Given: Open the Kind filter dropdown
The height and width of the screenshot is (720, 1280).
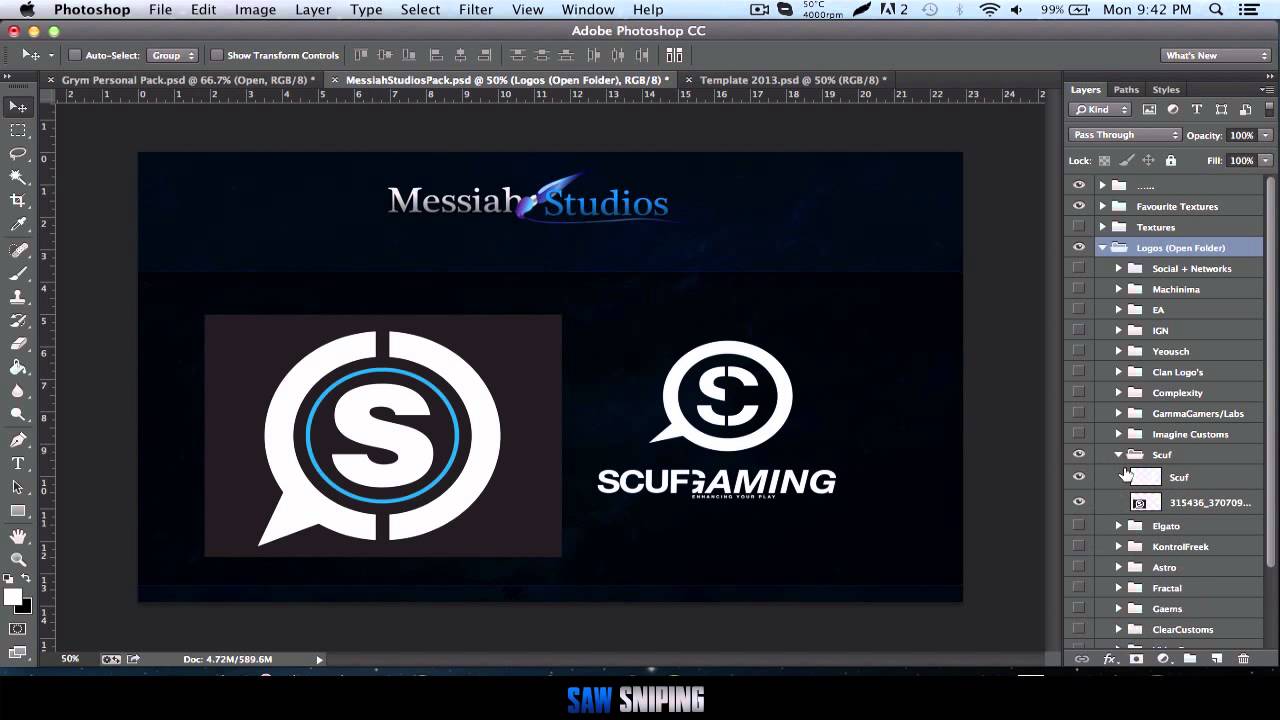Looking at the screenshot, I should coord(1100,110).
